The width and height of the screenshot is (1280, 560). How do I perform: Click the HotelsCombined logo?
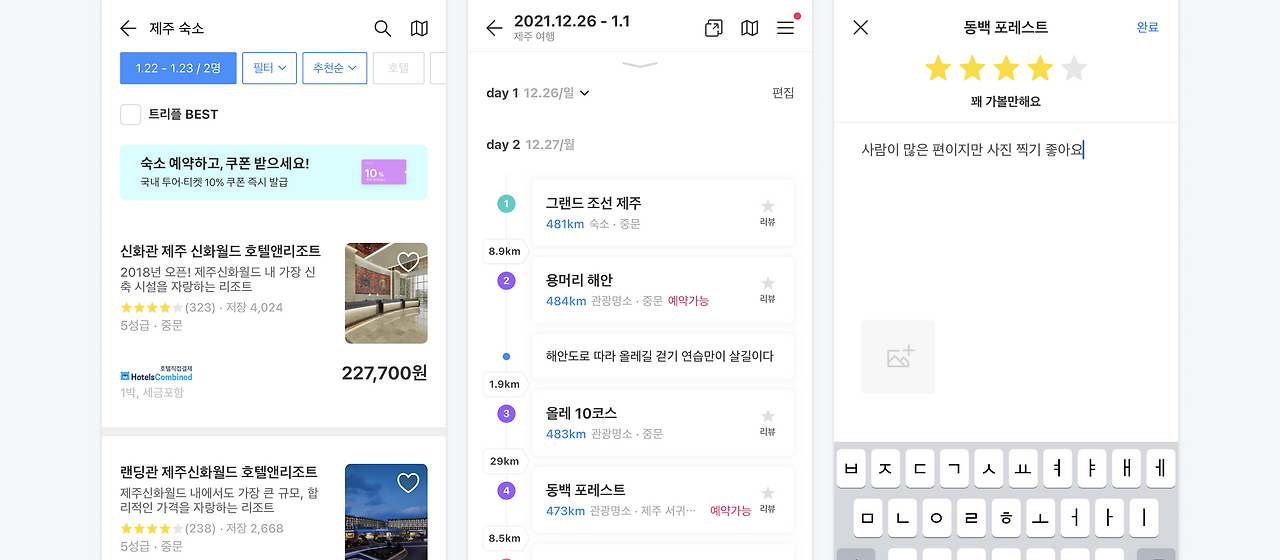[x=156, y=374]
